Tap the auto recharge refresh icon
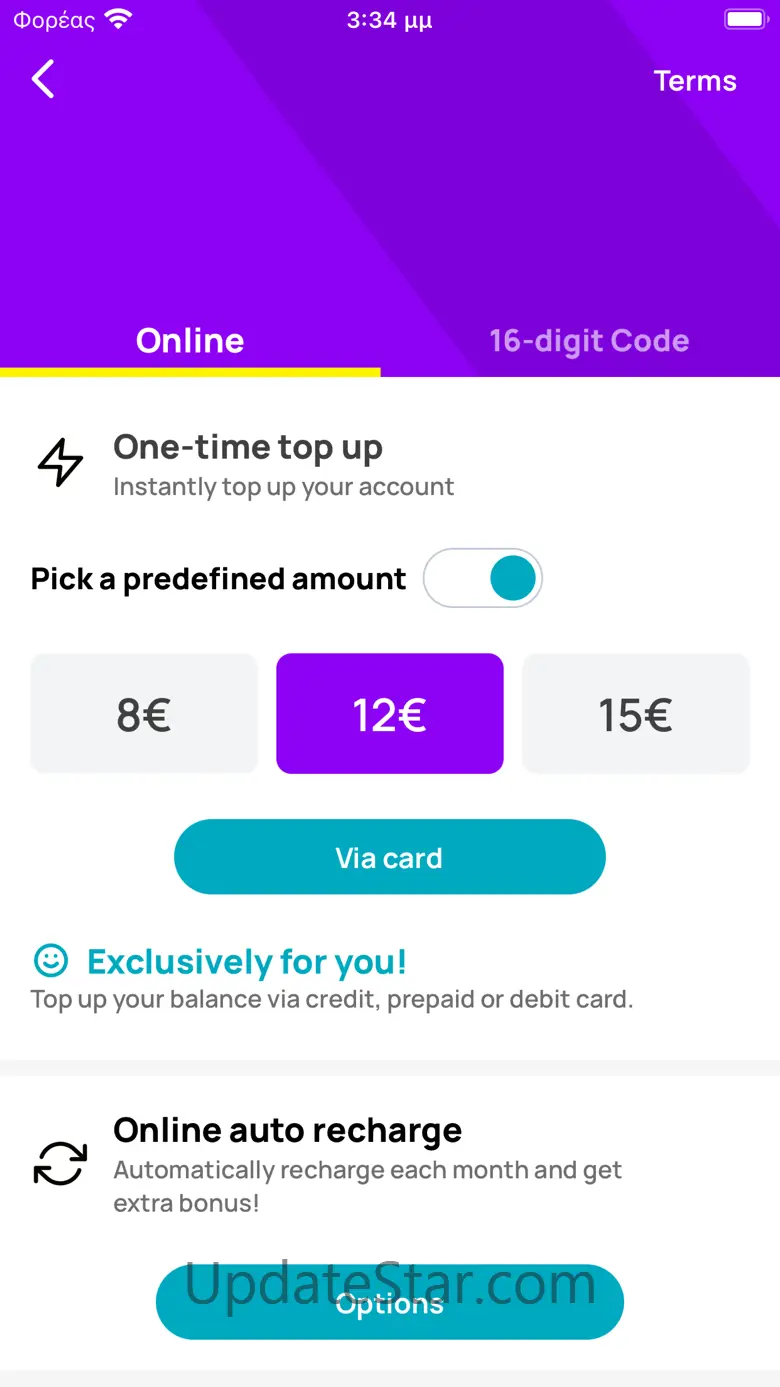The width and height of the screenshot is (780, 1387). (60, 1164)
